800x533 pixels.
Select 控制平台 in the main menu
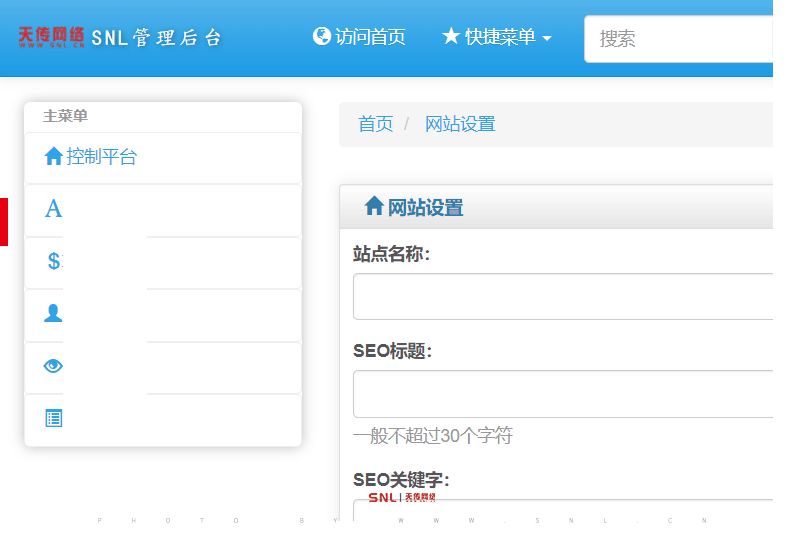[163, 158]
